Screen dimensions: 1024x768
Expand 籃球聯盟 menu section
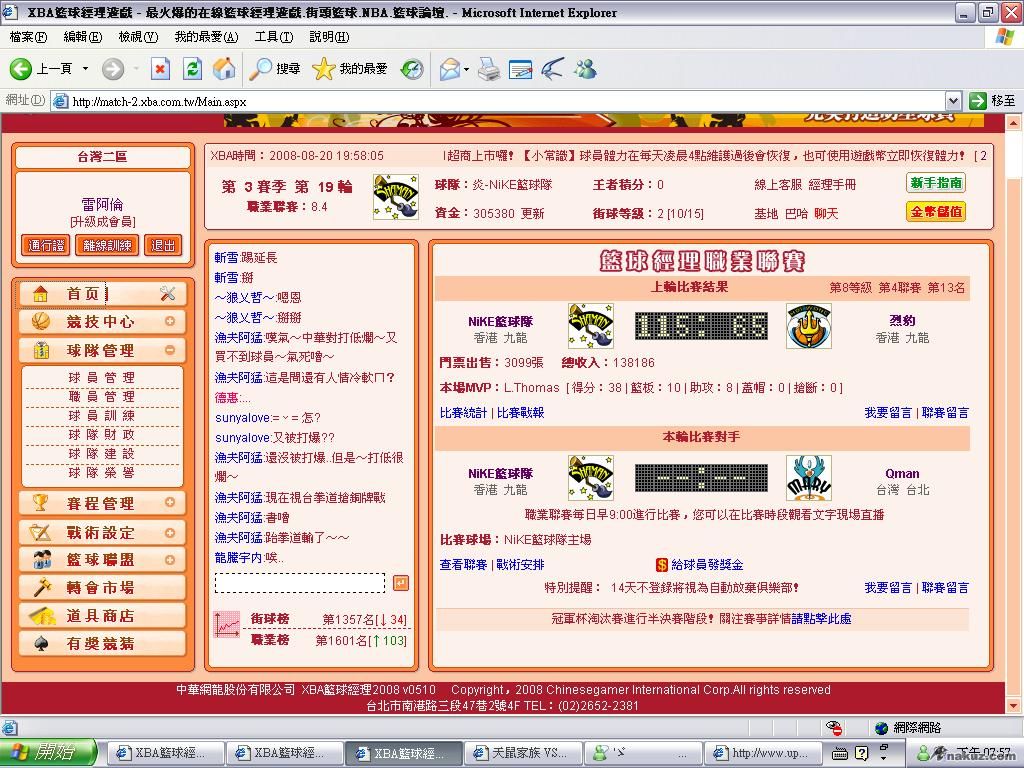(x=170, y=560)
